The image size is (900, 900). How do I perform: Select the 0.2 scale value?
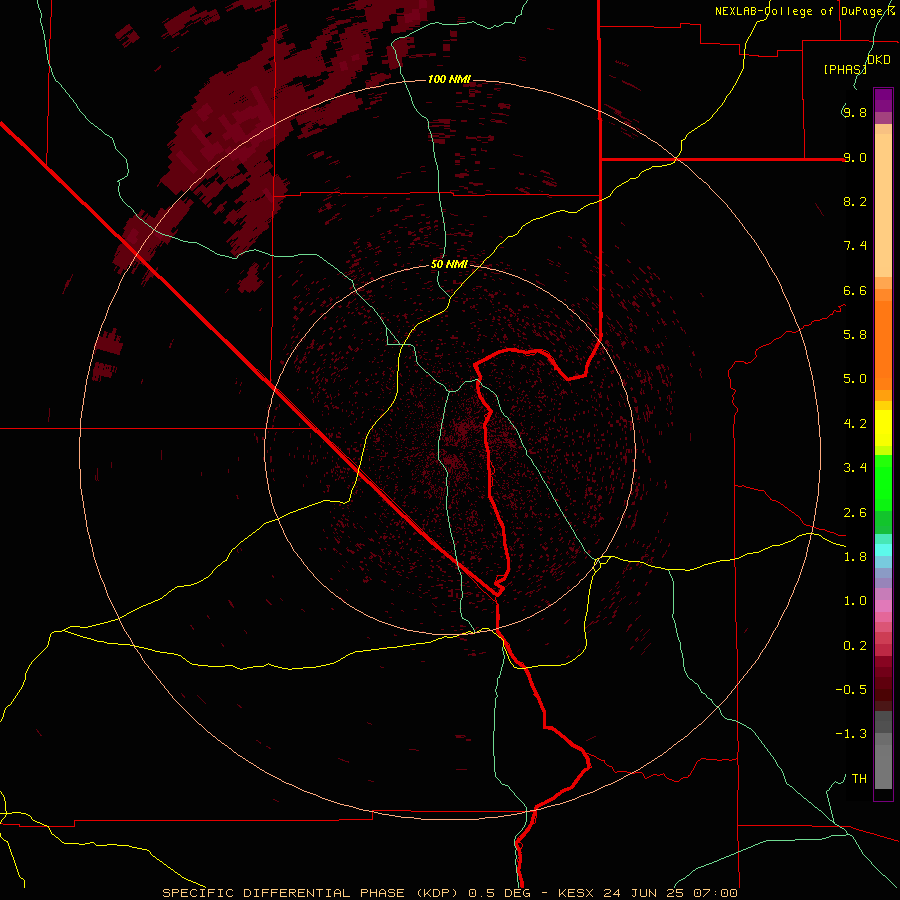tap(855, 646)
